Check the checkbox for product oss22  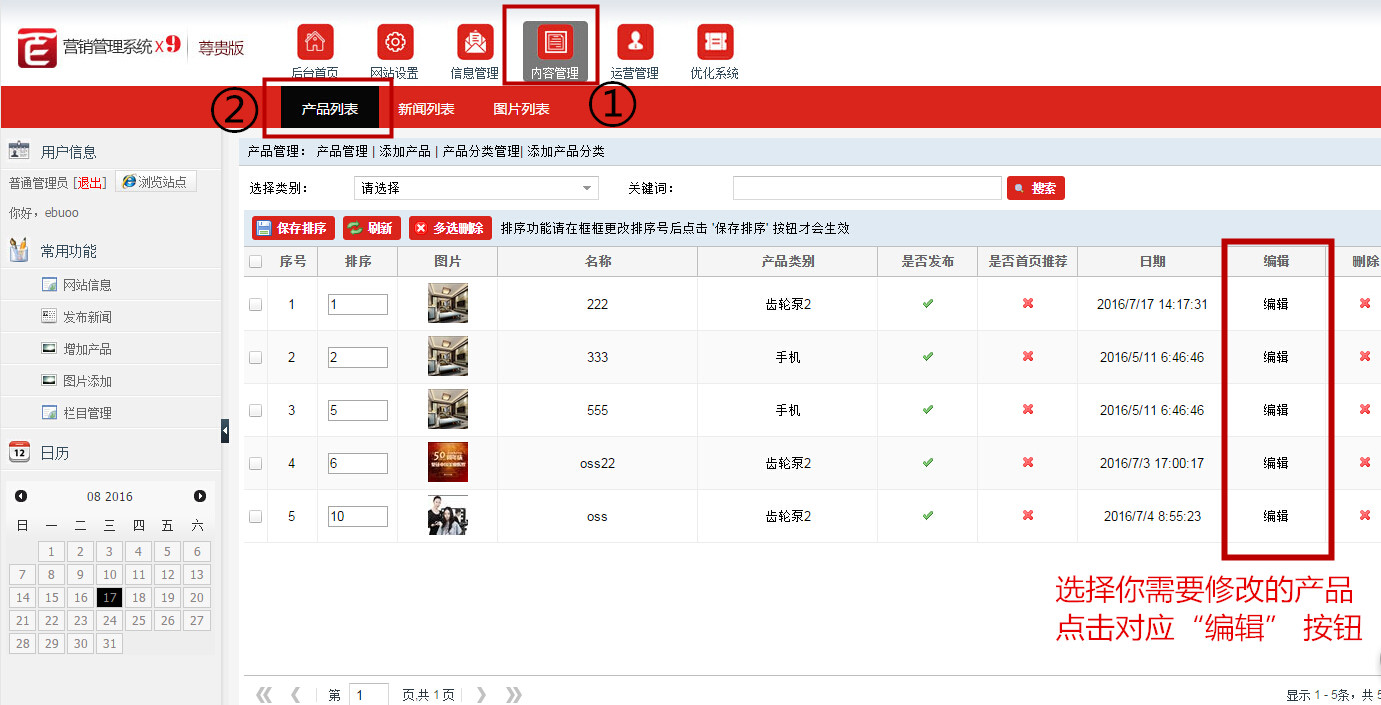(255, 463)
